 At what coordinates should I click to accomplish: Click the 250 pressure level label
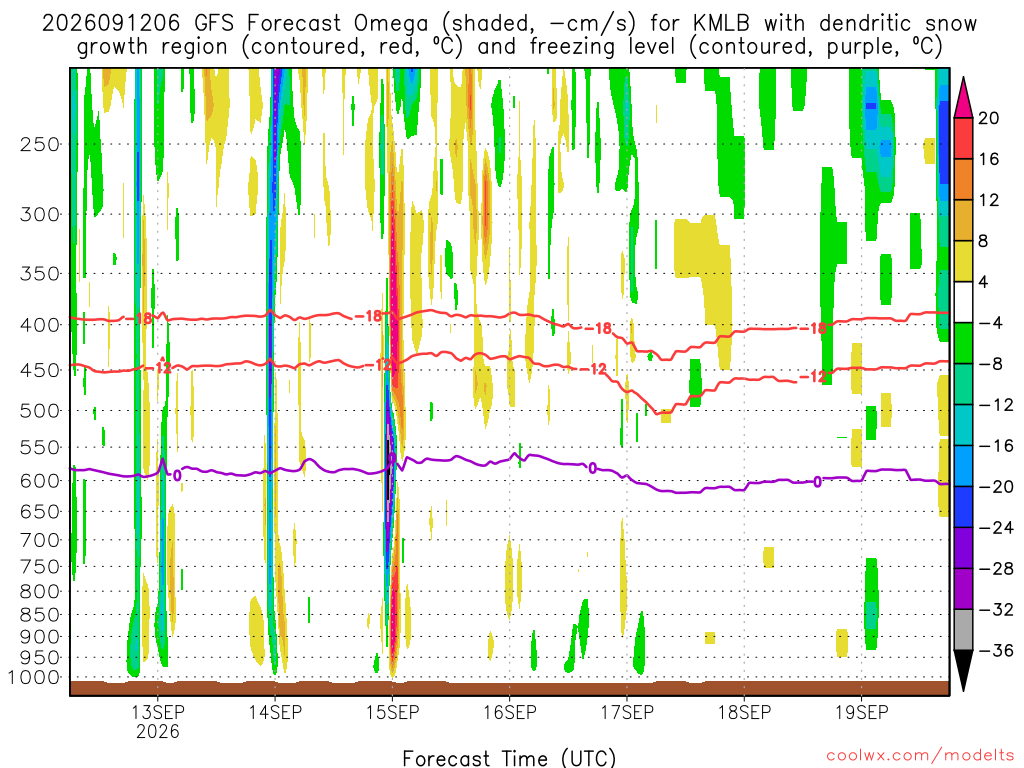(x=40, y=144)
